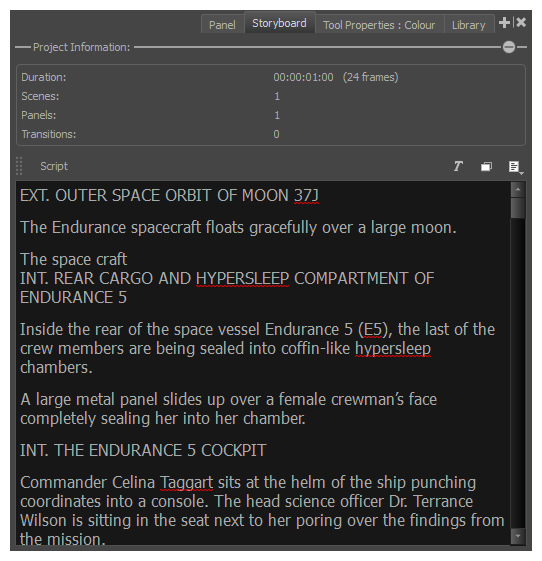Open the Tool Properties : Colour tab
Viewport: 542px width, 561px height.
coord(379,25)
